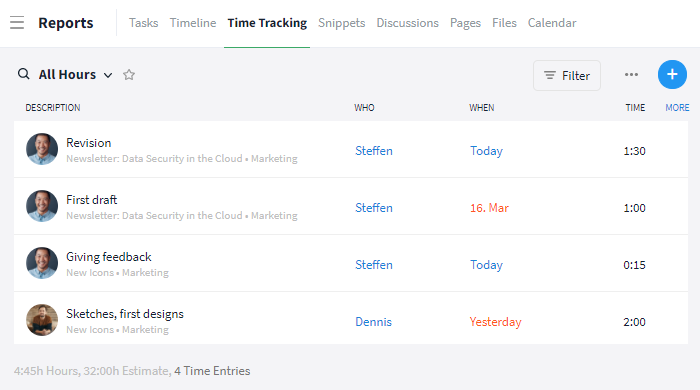The image size is (700, 390).
Task: Click New Icons subtitle under Sketches
Action: pos(117,330)
